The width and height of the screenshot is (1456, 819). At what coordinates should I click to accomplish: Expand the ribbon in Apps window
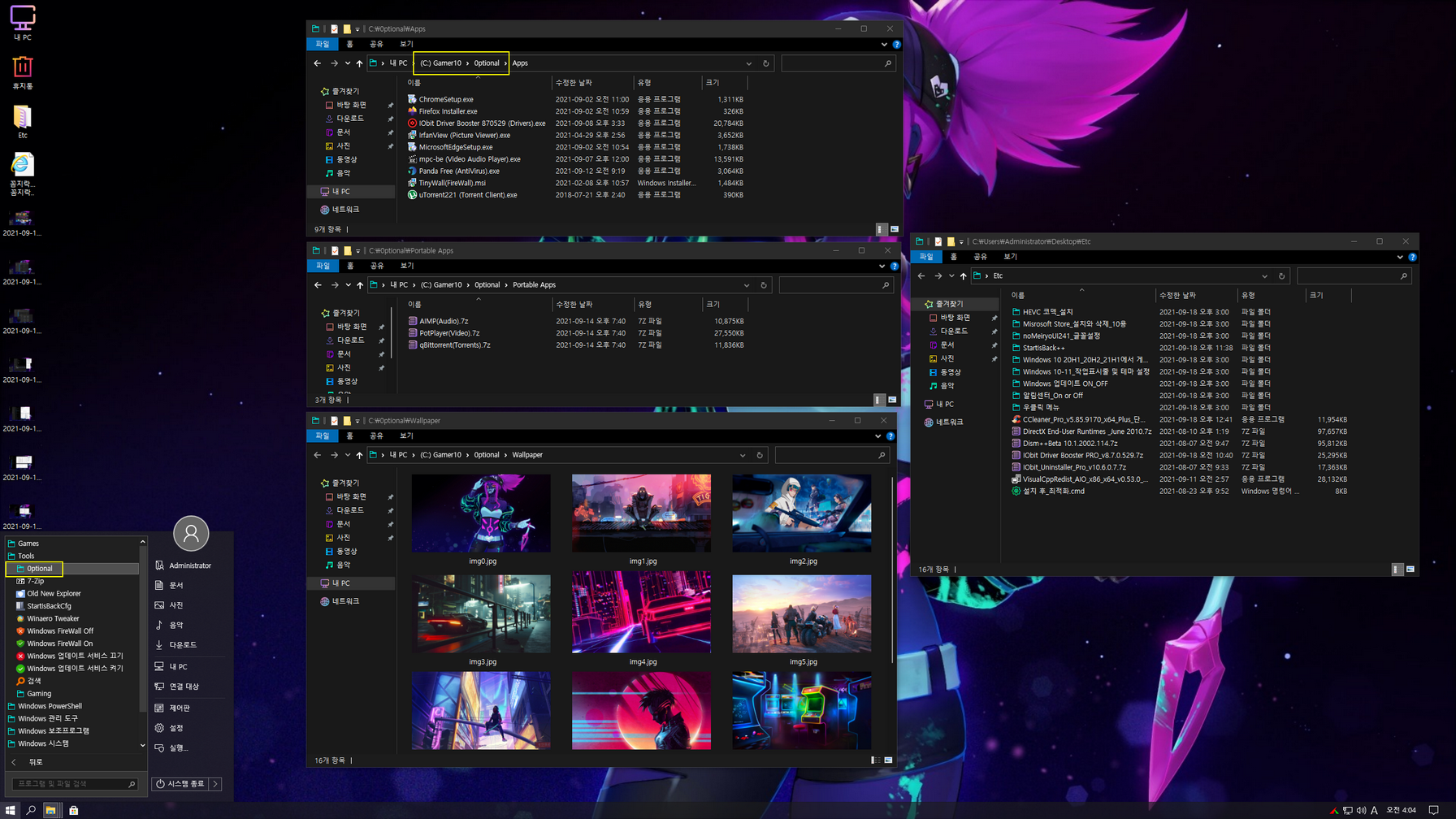coord(884,45)
